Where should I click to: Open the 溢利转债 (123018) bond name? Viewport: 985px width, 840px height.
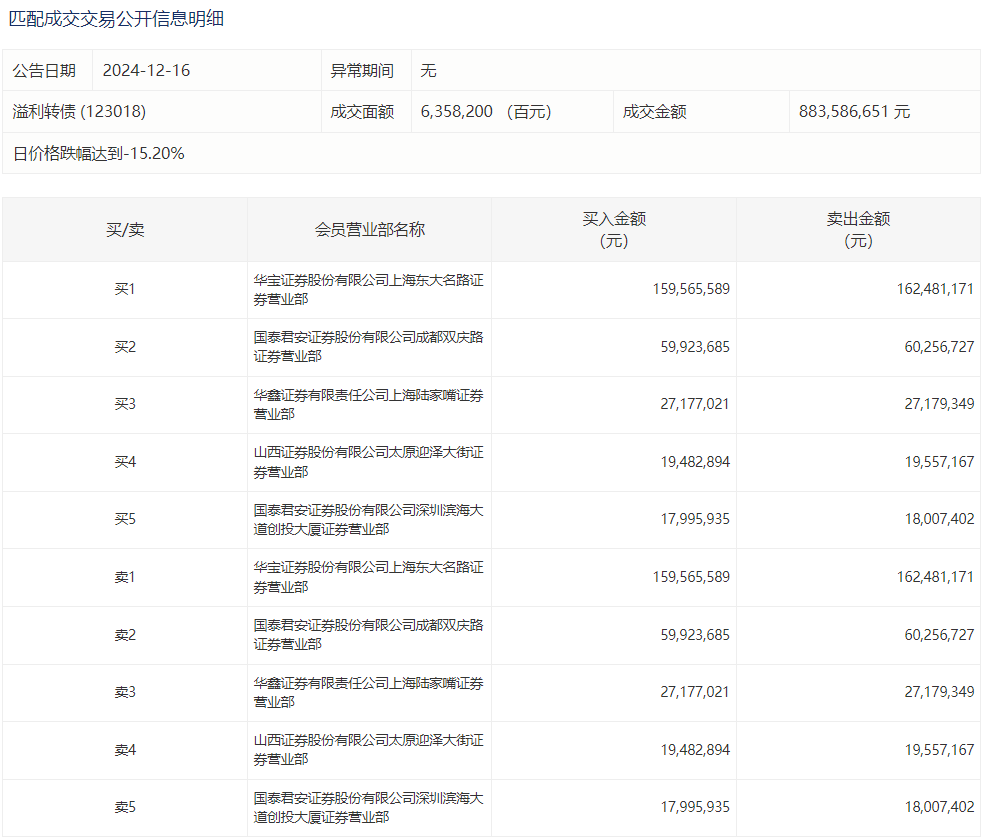click(79, 112)
